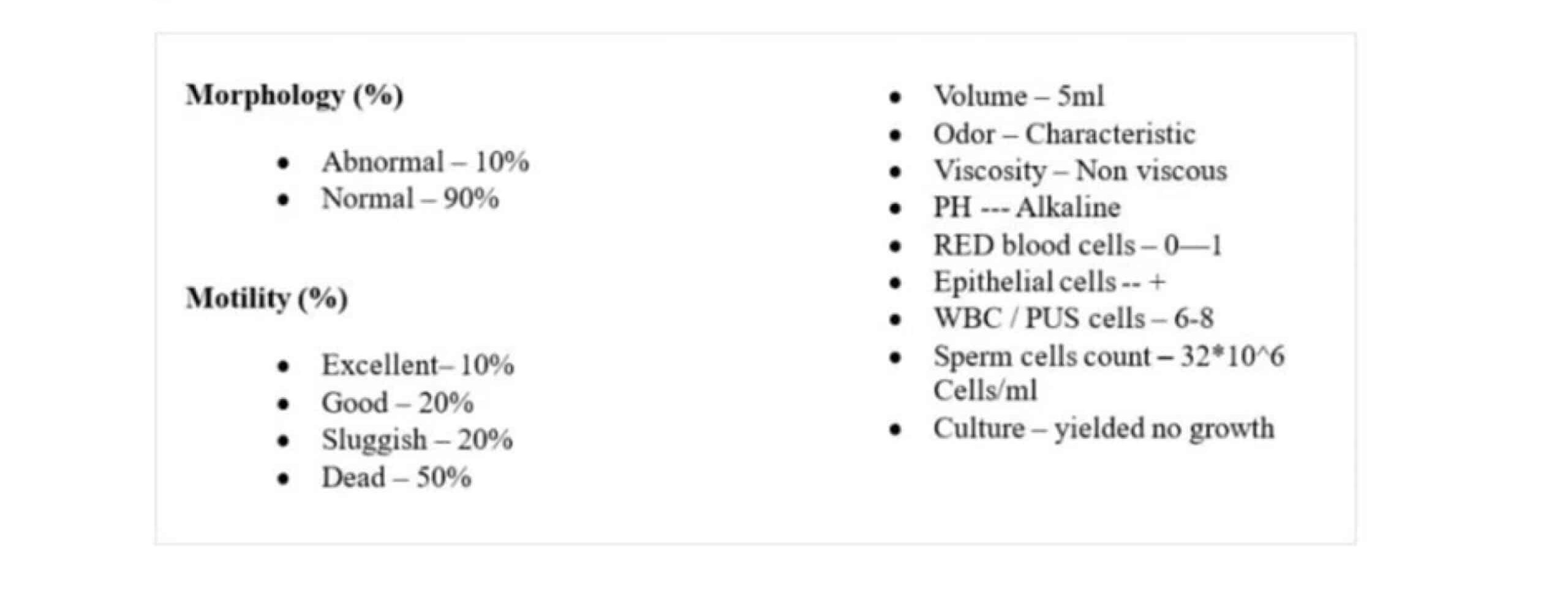Select the Sluggish – 20% line
Screen dimensions: 1568x590
(x=417, y=439)
